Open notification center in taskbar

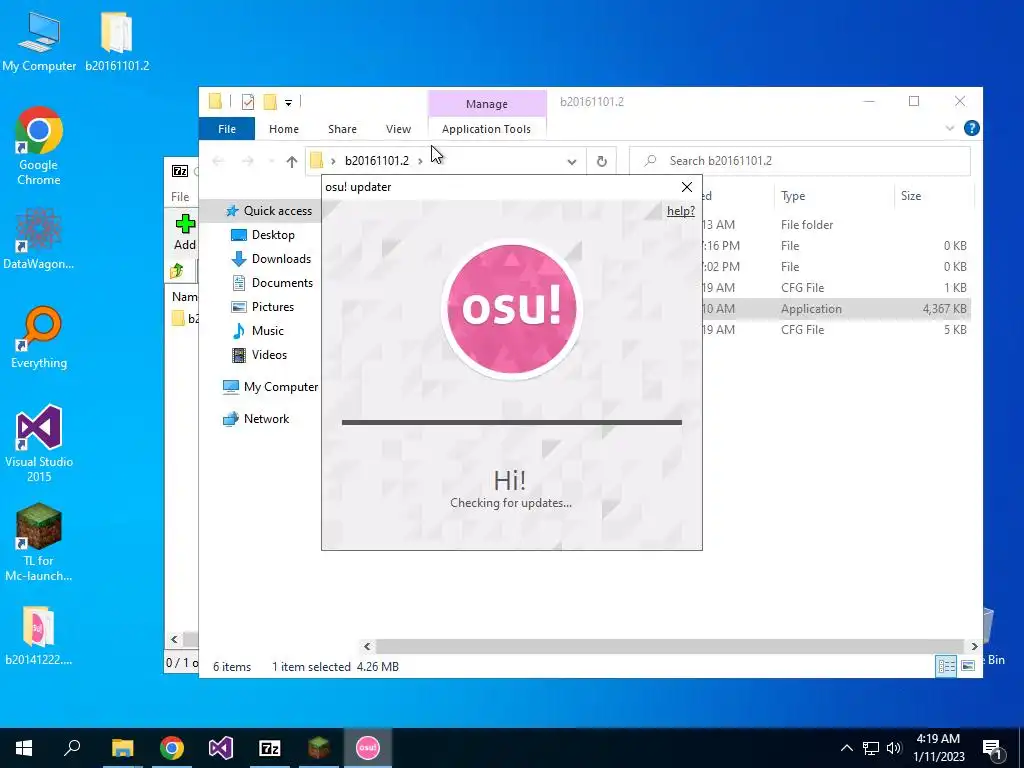coord(992,749)
